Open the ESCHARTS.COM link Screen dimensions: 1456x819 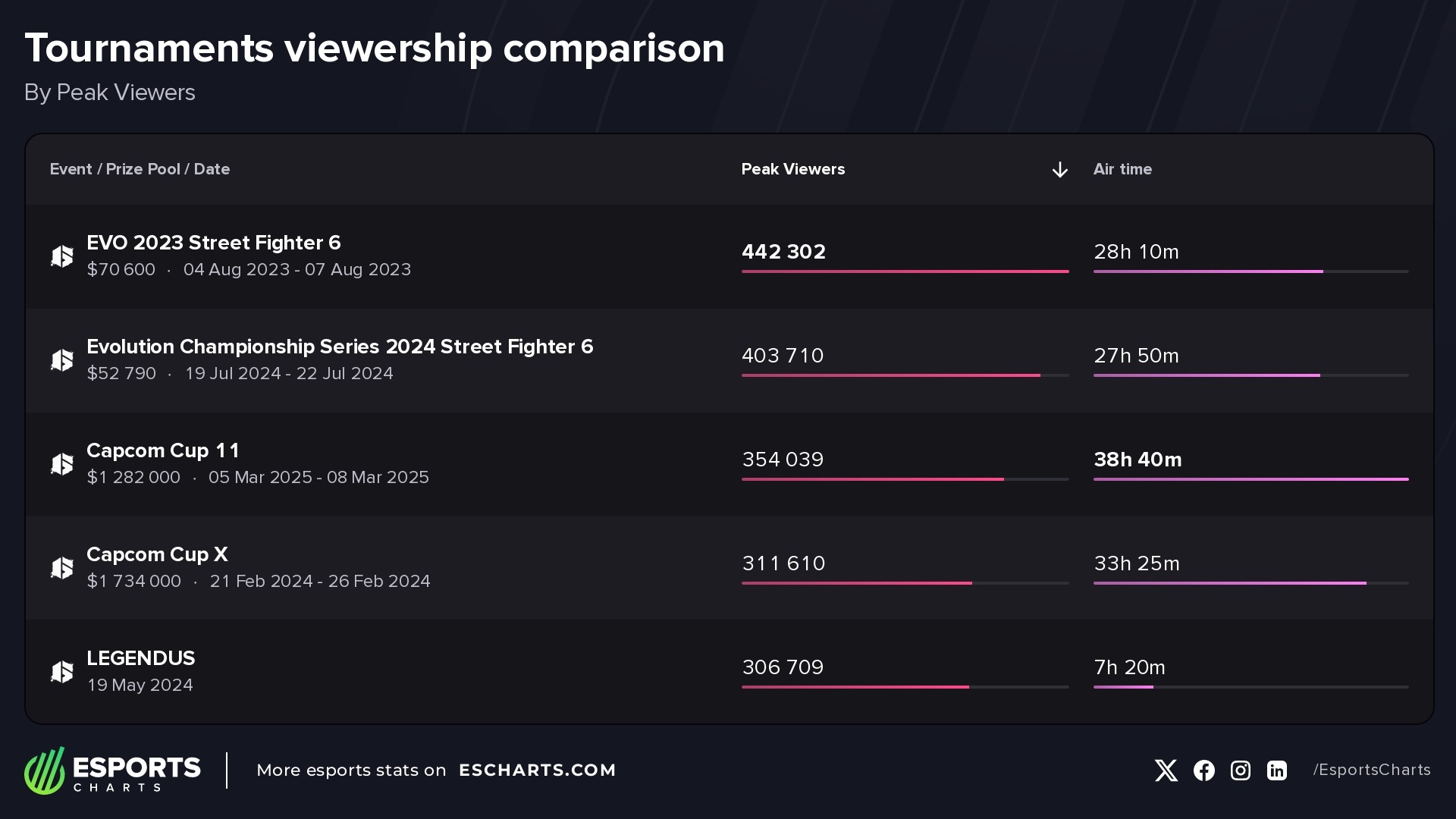[537, 770]
